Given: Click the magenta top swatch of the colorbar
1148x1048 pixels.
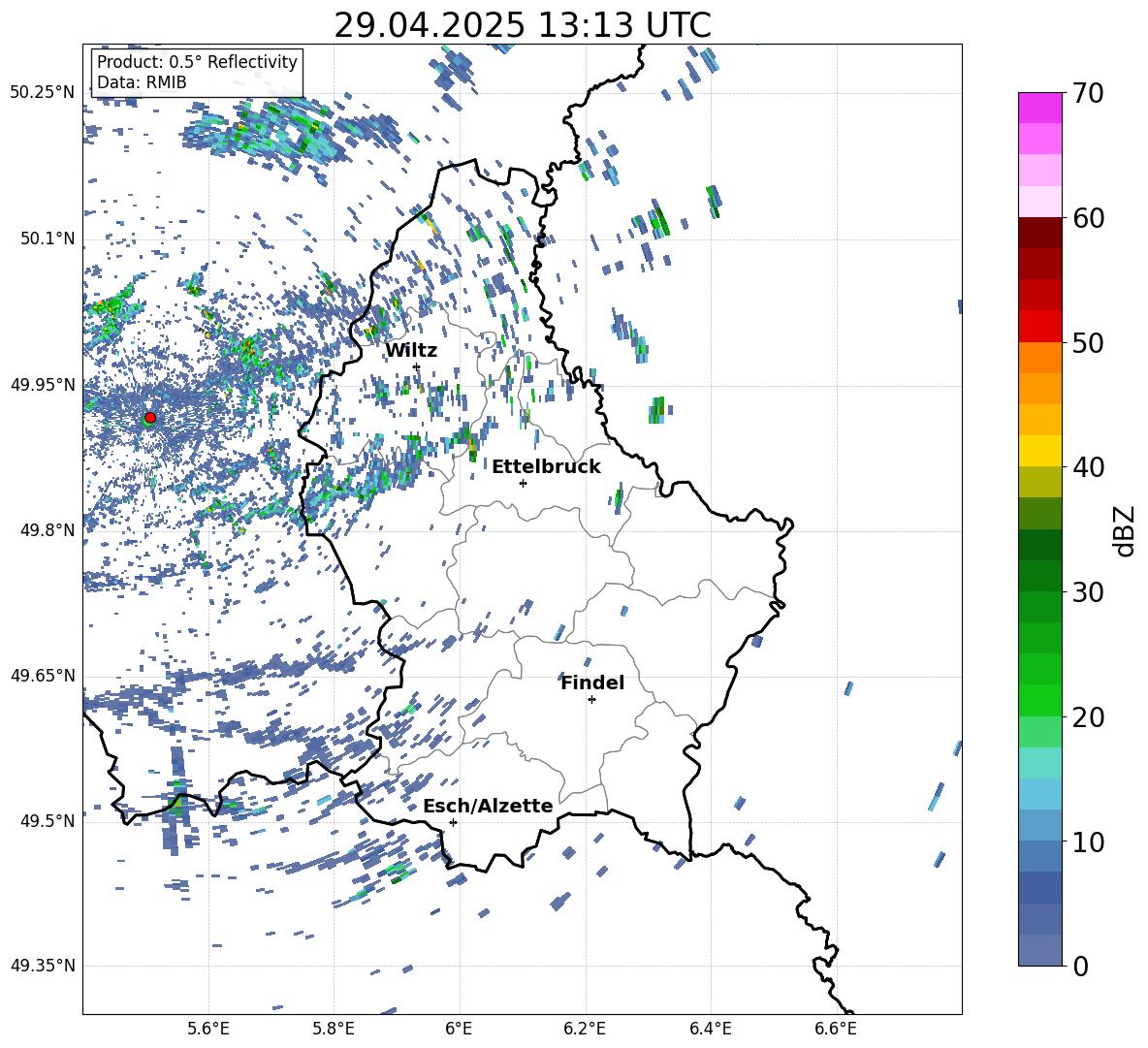Looking at the screenshot, I should click(1039, 108).
